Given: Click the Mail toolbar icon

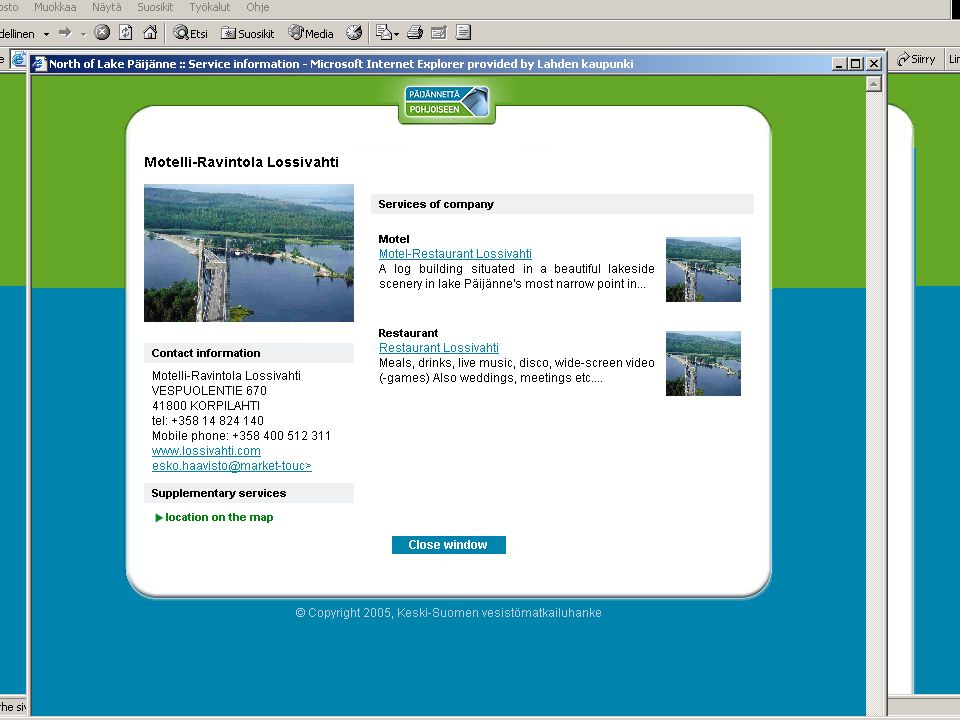Looking at the screenshot, I should click(x=383, y=32).
